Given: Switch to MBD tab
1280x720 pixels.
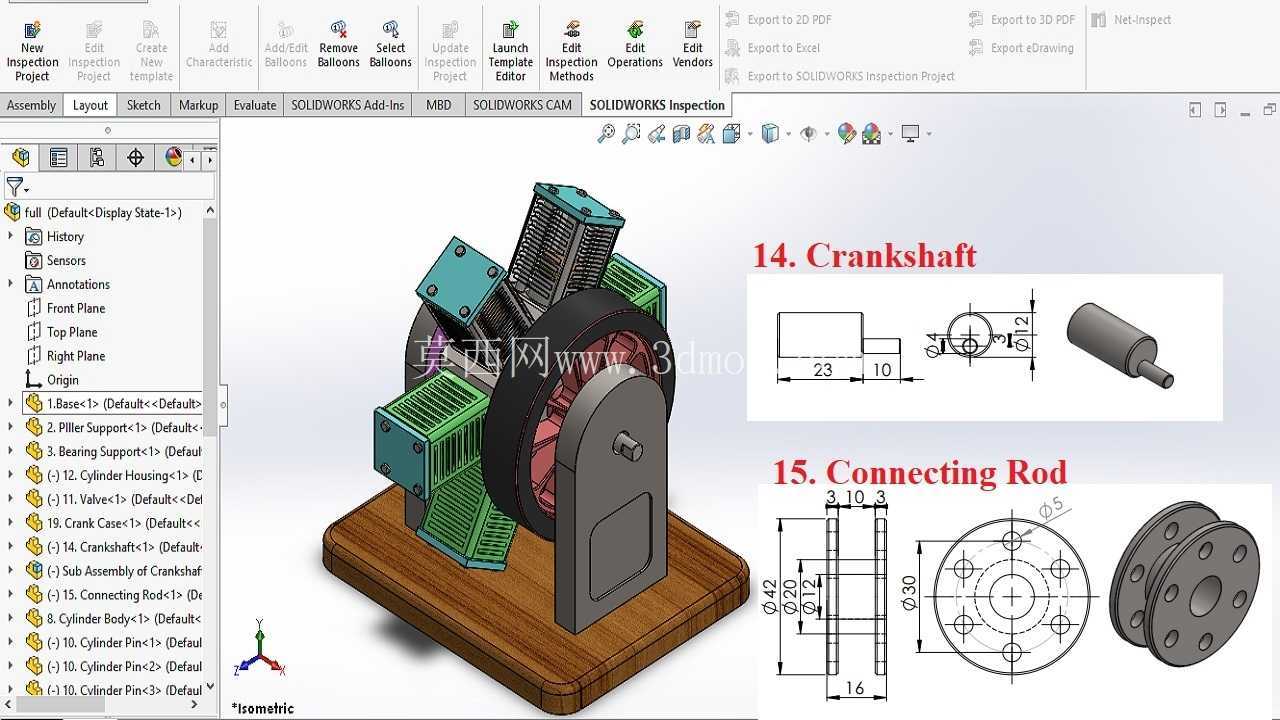Looking at the screenshot, I should (x=438, y=105).
